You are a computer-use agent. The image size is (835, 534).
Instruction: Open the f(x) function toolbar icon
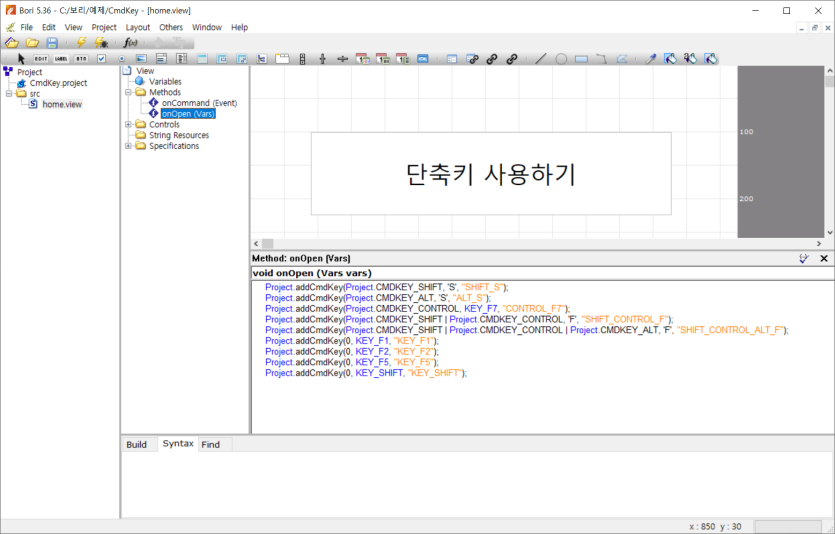(x=130, y=43)
